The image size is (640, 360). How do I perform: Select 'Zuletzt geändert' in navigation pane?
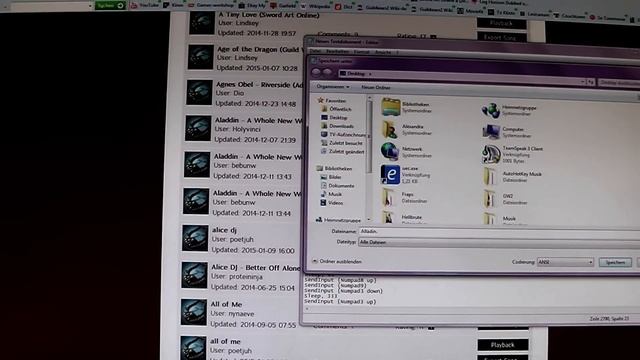point(342,152)
